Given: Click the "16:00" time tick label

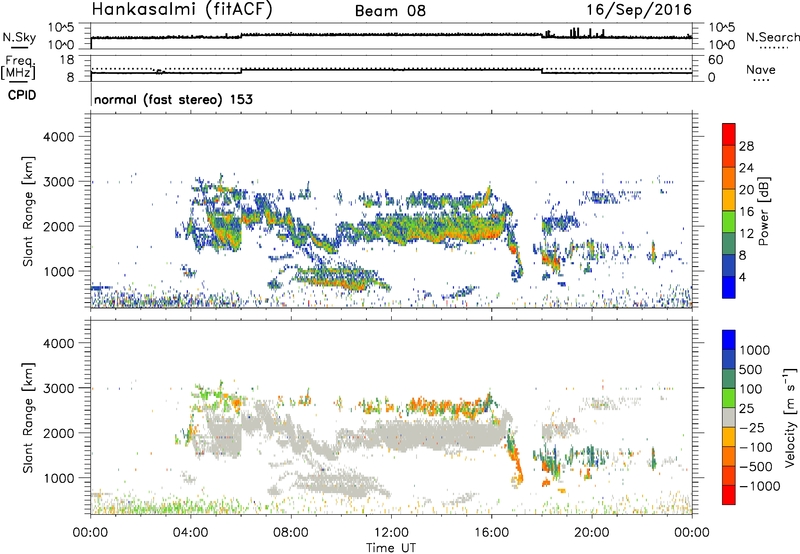Looking at the screenshot, I should click(x=491, y=533).
